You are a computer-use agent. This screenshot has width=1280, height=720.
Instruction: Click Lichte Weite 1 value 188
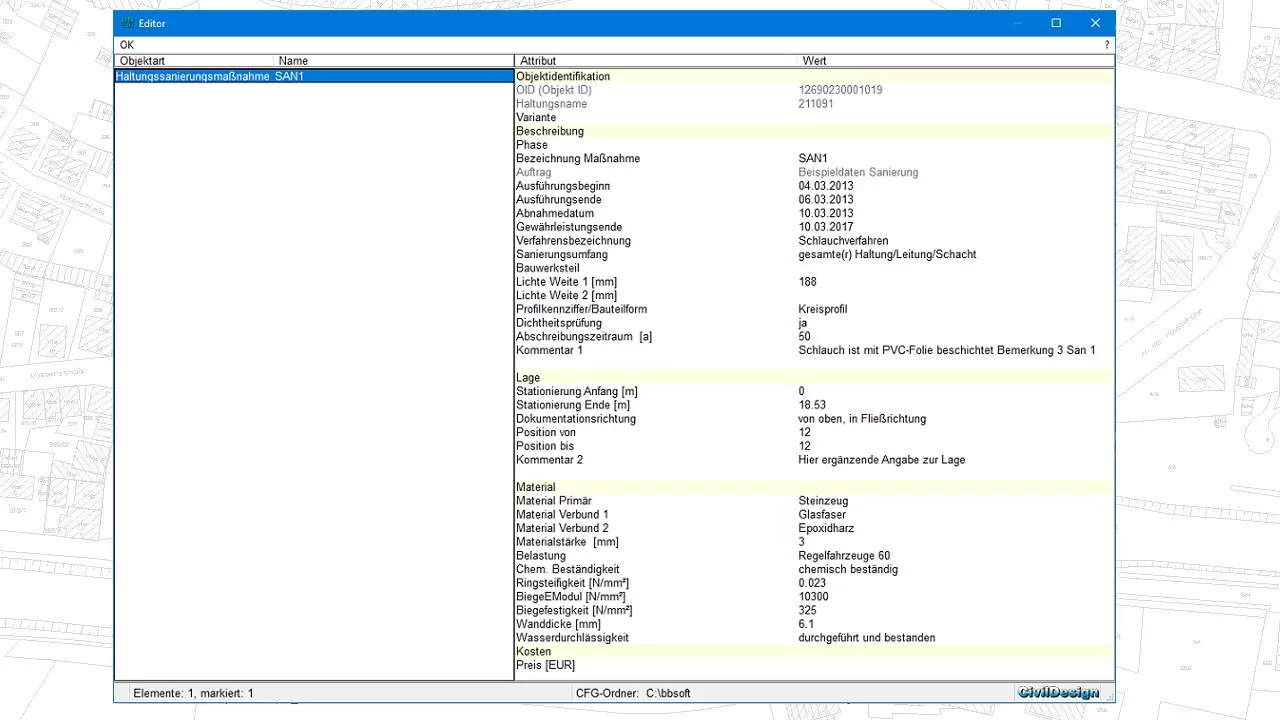(x=808, y=282)
